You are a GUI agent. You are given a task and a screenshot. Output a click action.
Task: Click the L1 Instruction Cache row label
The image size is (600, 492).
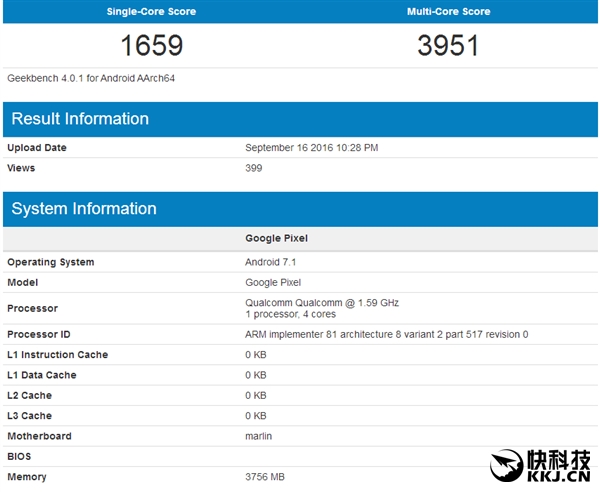point(58,355)
